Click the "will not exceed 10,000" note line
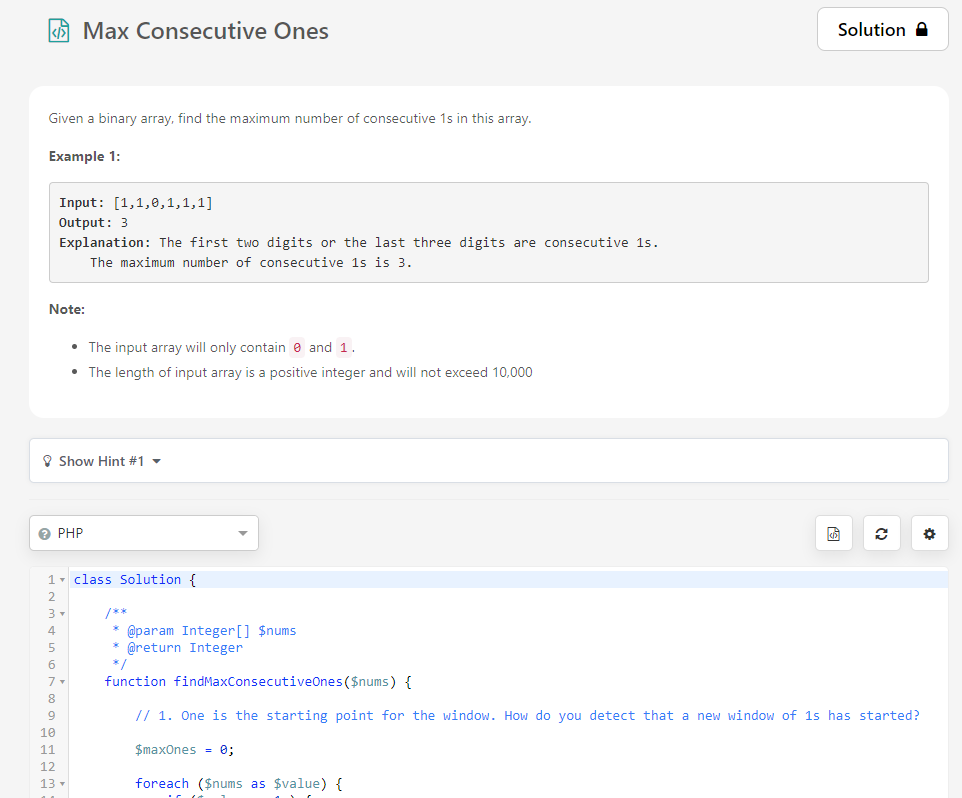The height and width of the screenshot is (798, 962). tap(310, 372)
